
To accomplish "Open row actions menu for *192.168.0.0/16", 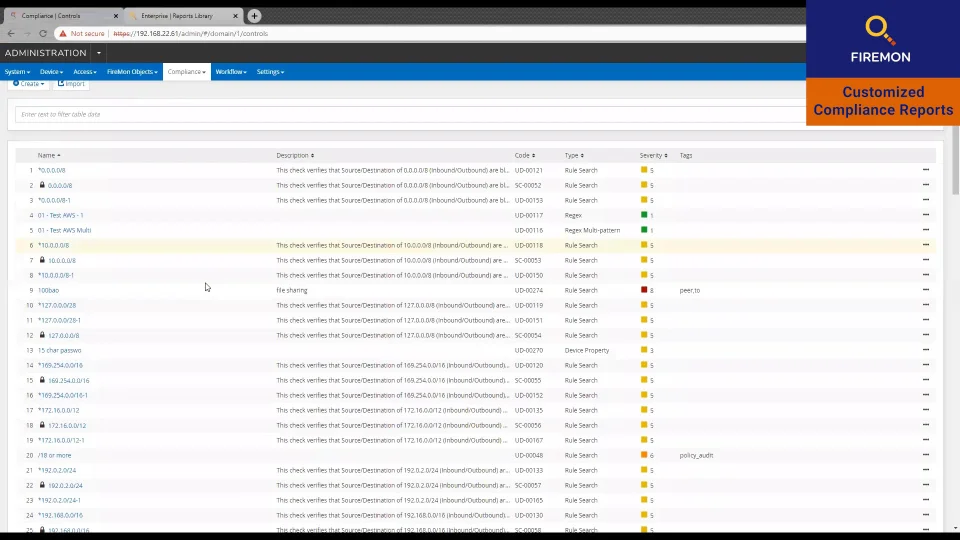I will (926, 515).
